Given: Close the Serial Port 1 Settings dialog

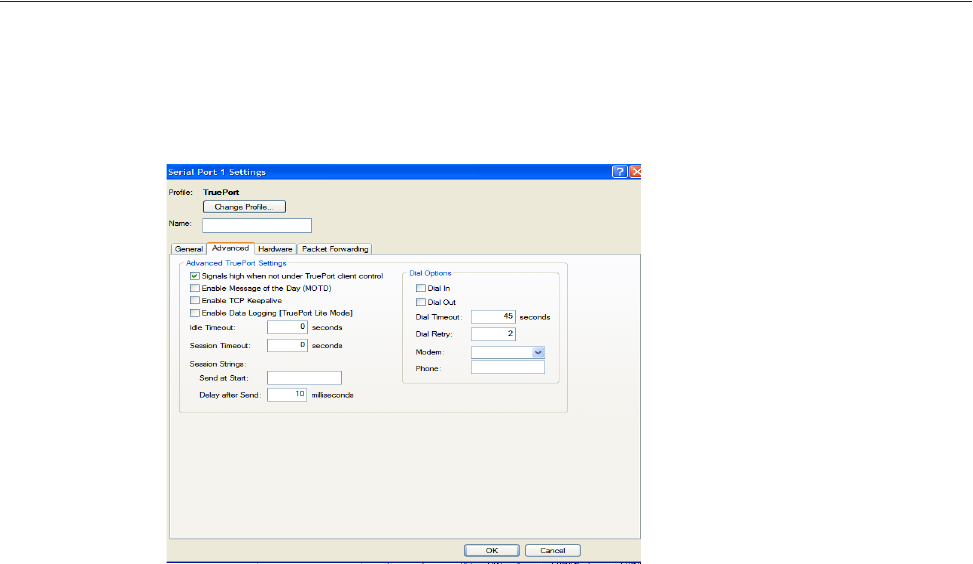Looking at the screenshot, I should 635,172.
